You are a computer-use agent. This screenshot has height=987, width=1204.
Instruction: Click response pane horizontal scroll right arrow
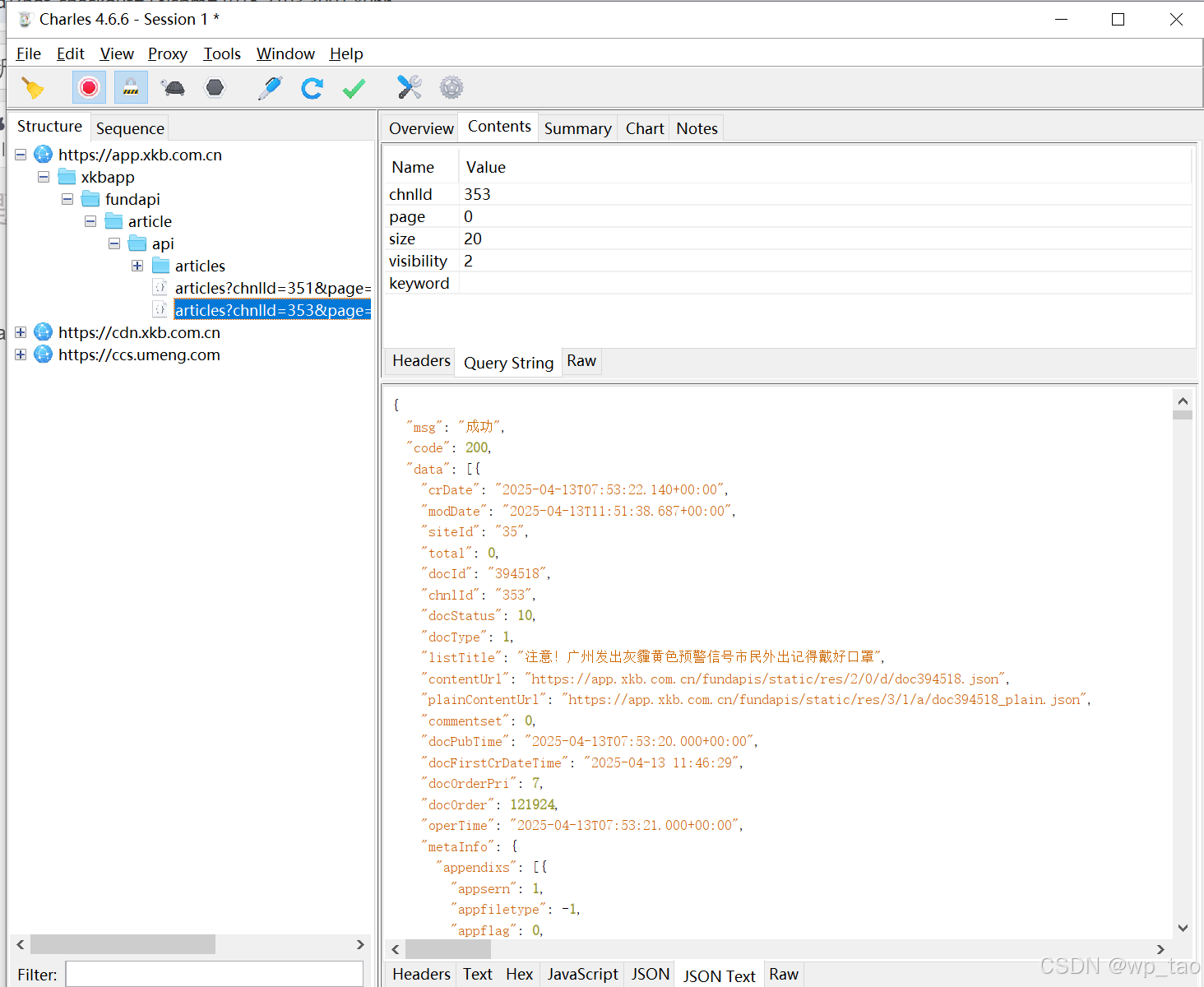1160,949
